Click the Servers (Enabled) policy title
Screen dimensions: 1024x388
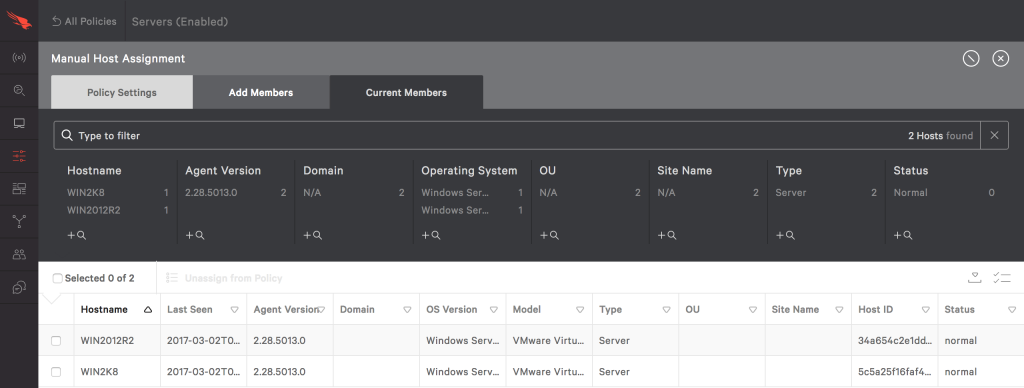(180, 22)
